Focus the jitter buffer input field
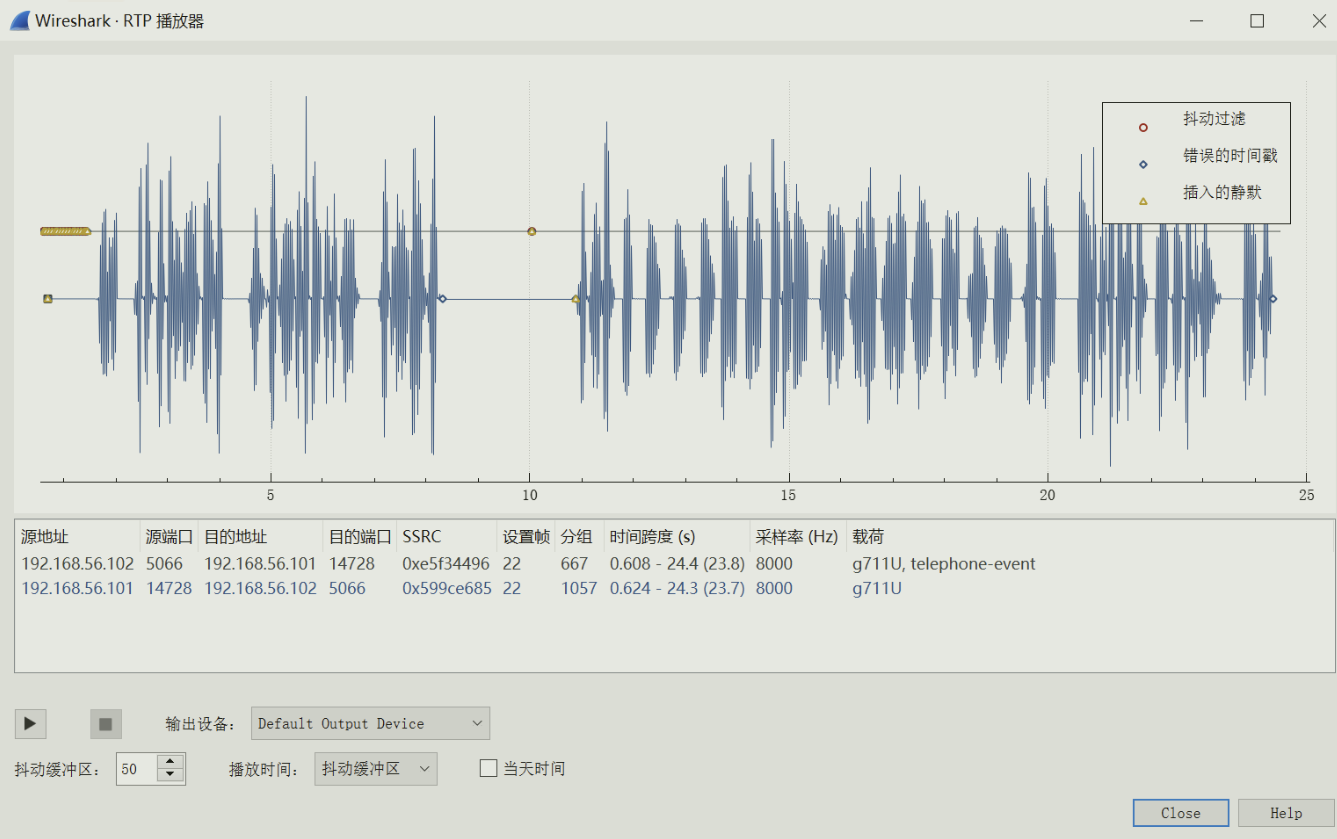 coord(137,769)
